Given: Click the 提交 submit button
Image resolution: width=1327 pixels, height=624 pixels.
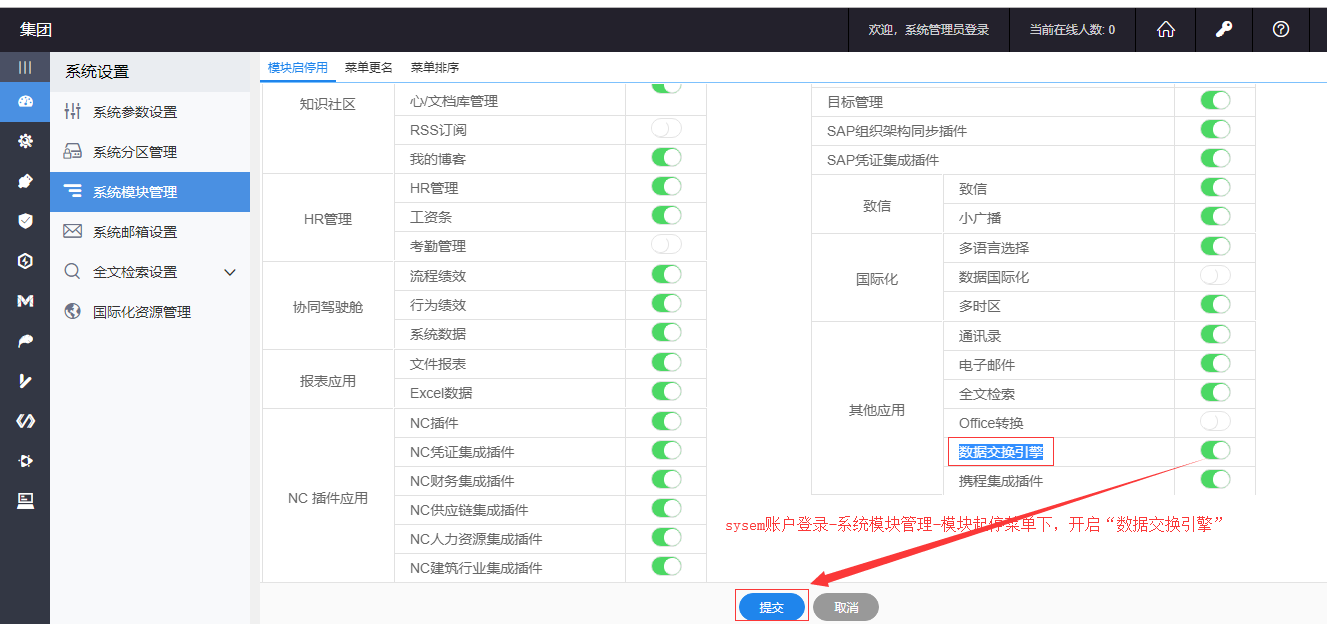Looking at the screenshot, I should click(771, 607).
